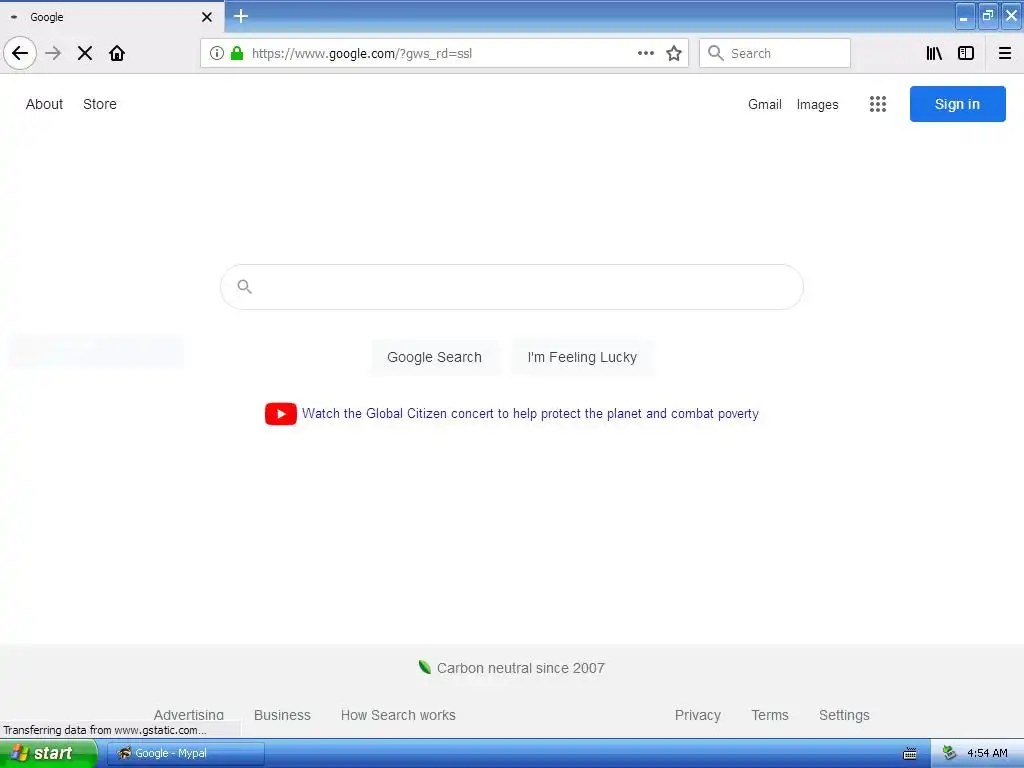Image resolution: width=1024 pixels, height=768 pixels.
Task: Click the 4:54 AM clock
Action: tap(987, 753)
